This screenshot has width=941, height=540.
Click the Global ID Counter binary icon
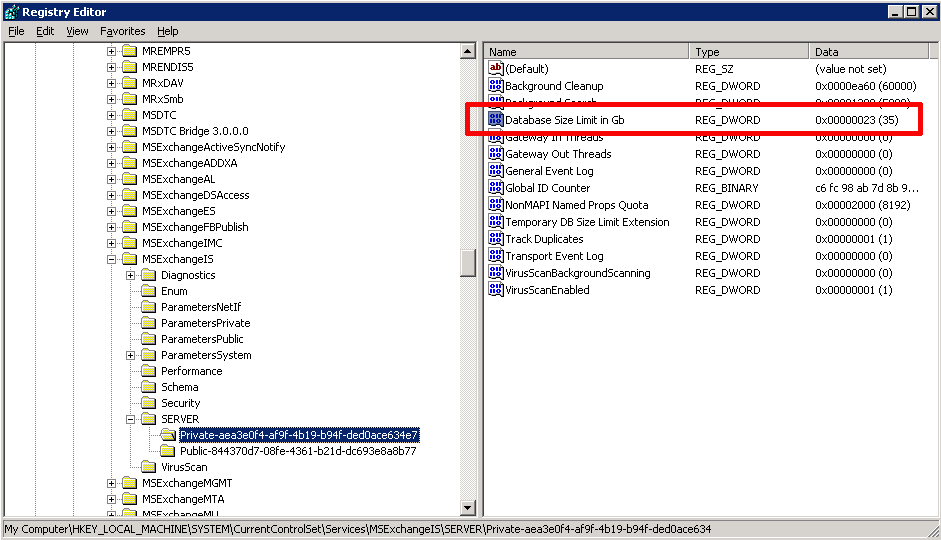point(496,187)
